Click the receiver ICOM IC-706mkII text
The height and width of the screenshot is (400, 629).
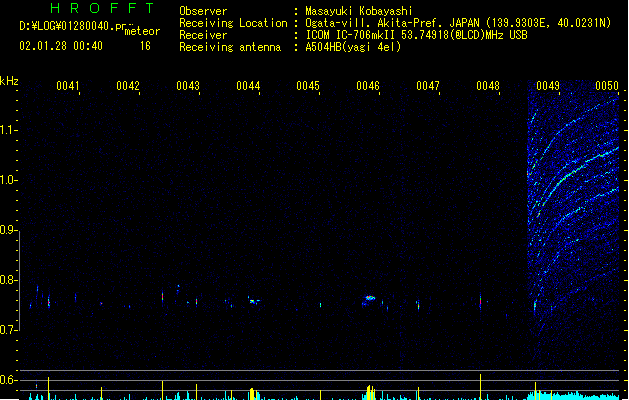click(351, 35)
